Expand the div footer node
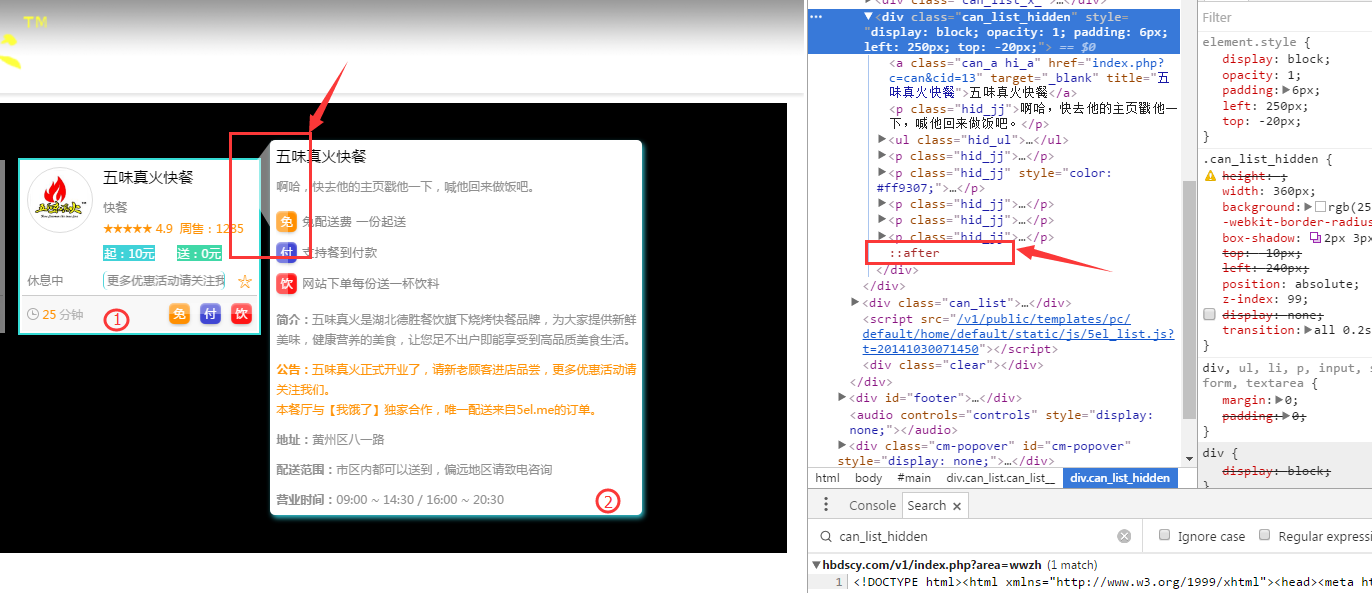The height and width of the screenshot is (593, 1372). 843,398
